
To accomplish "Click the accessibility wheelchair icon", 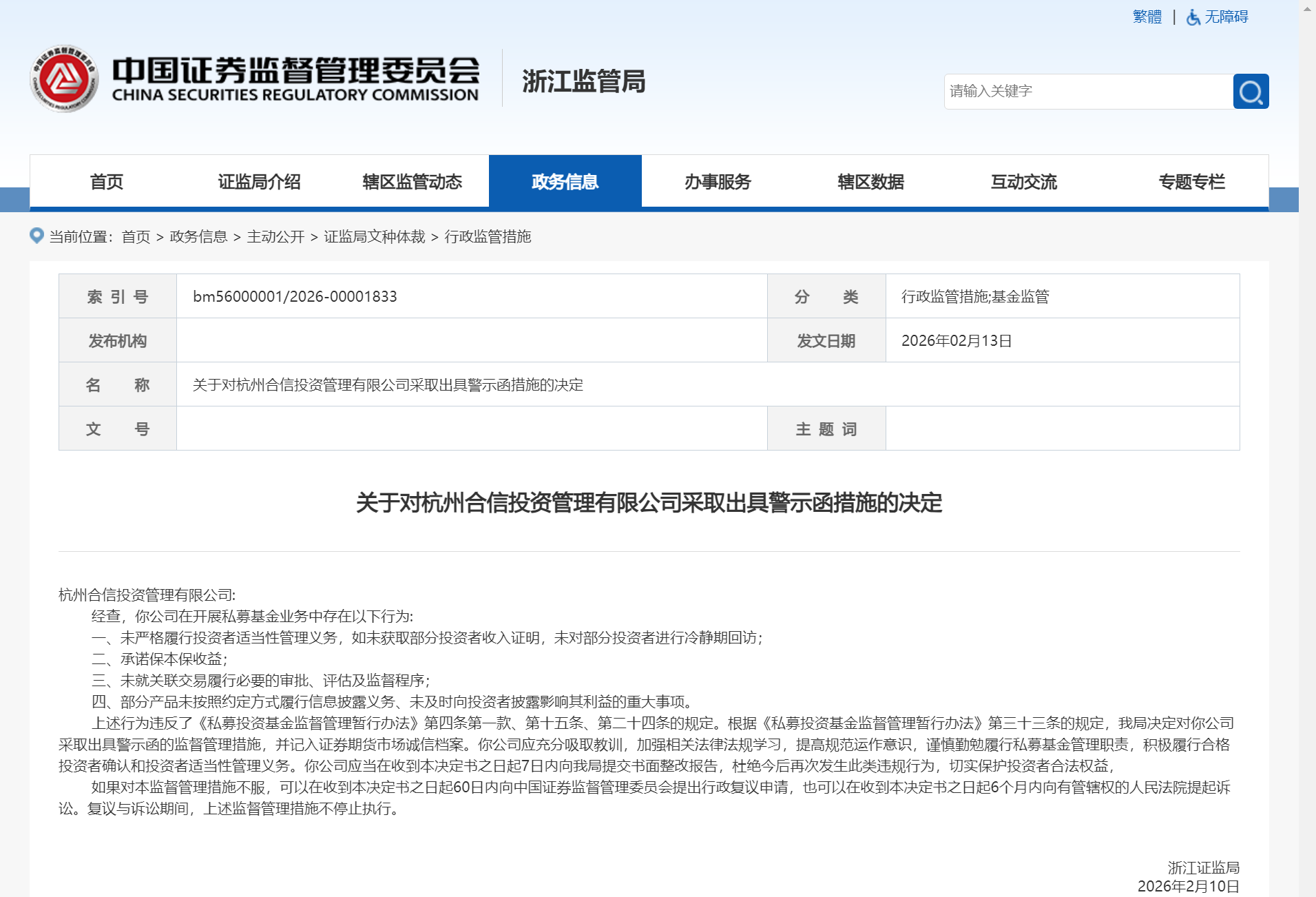I will (x=1193, y=17).
